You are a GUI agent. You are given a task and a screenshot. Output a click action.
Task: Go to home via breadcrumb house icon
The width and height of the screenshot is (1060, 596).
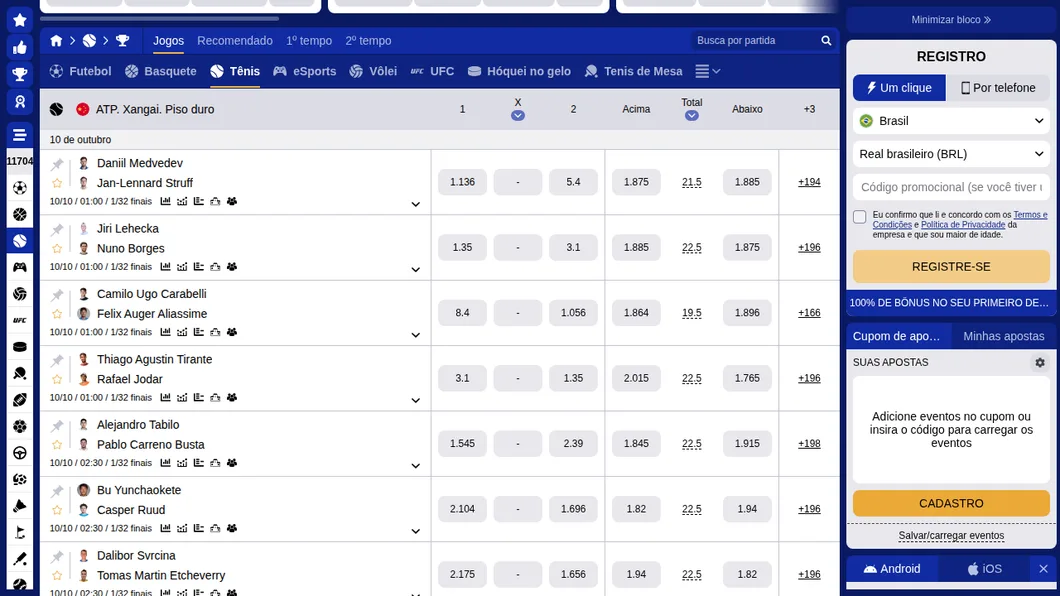pyautogui.click(x=56, y=41)
